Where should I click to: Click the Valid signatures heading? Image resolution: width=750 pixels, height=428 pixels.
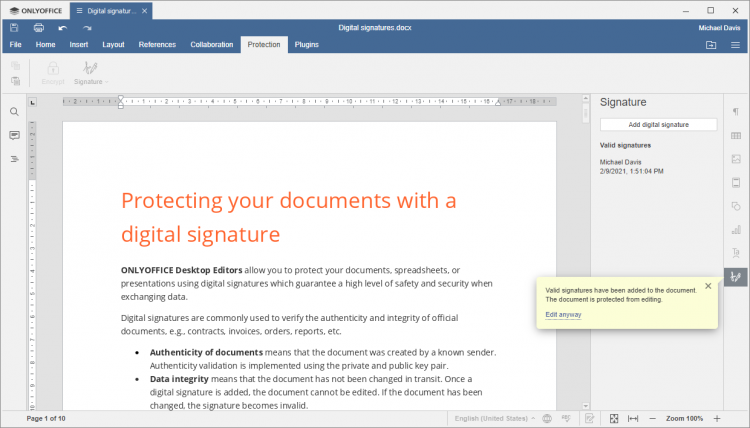[x=625, y=145]
